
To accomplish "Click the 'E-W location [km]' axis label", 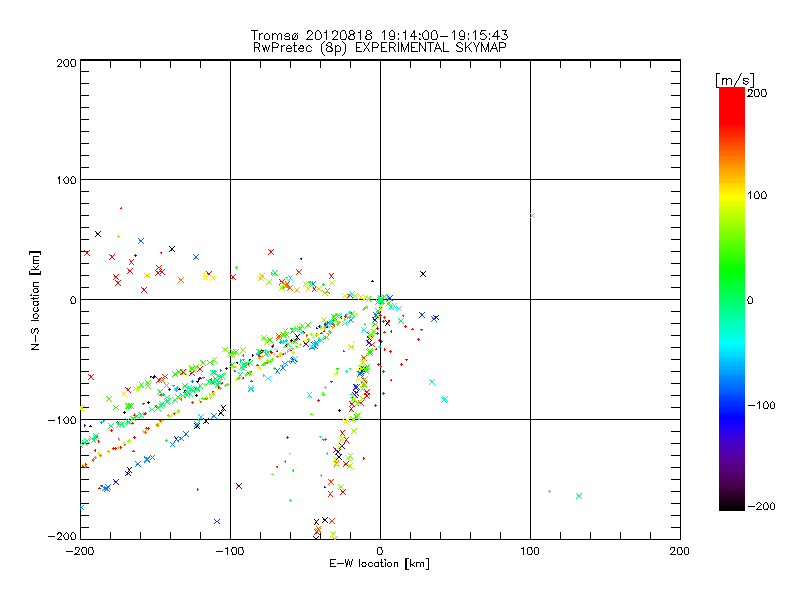I will 379,563.
